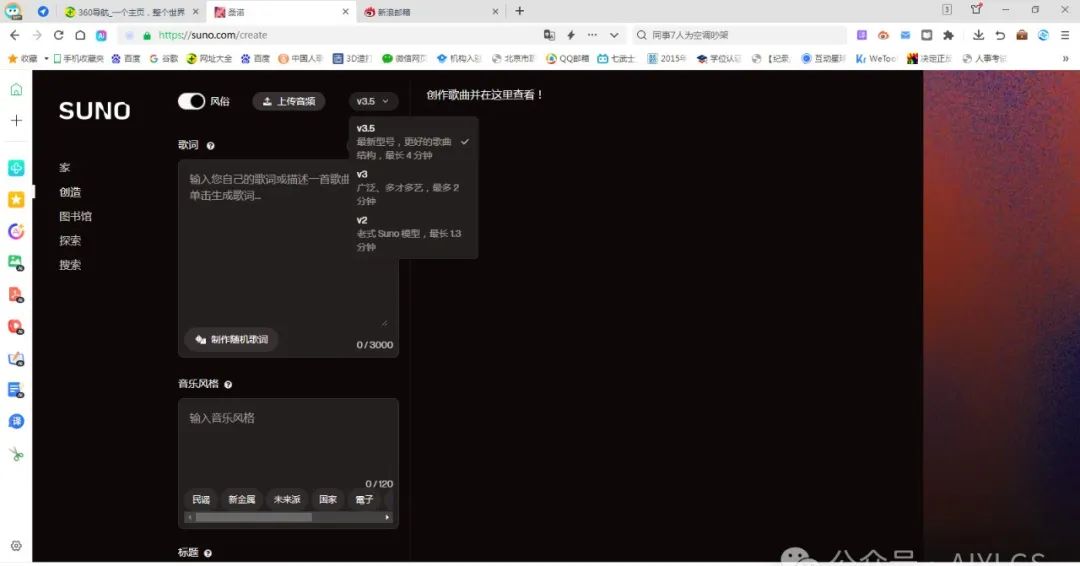This screenshot has height=566, width=1080.
Task: Click the left arrow of style tags scrollbar
Action: 189,517
